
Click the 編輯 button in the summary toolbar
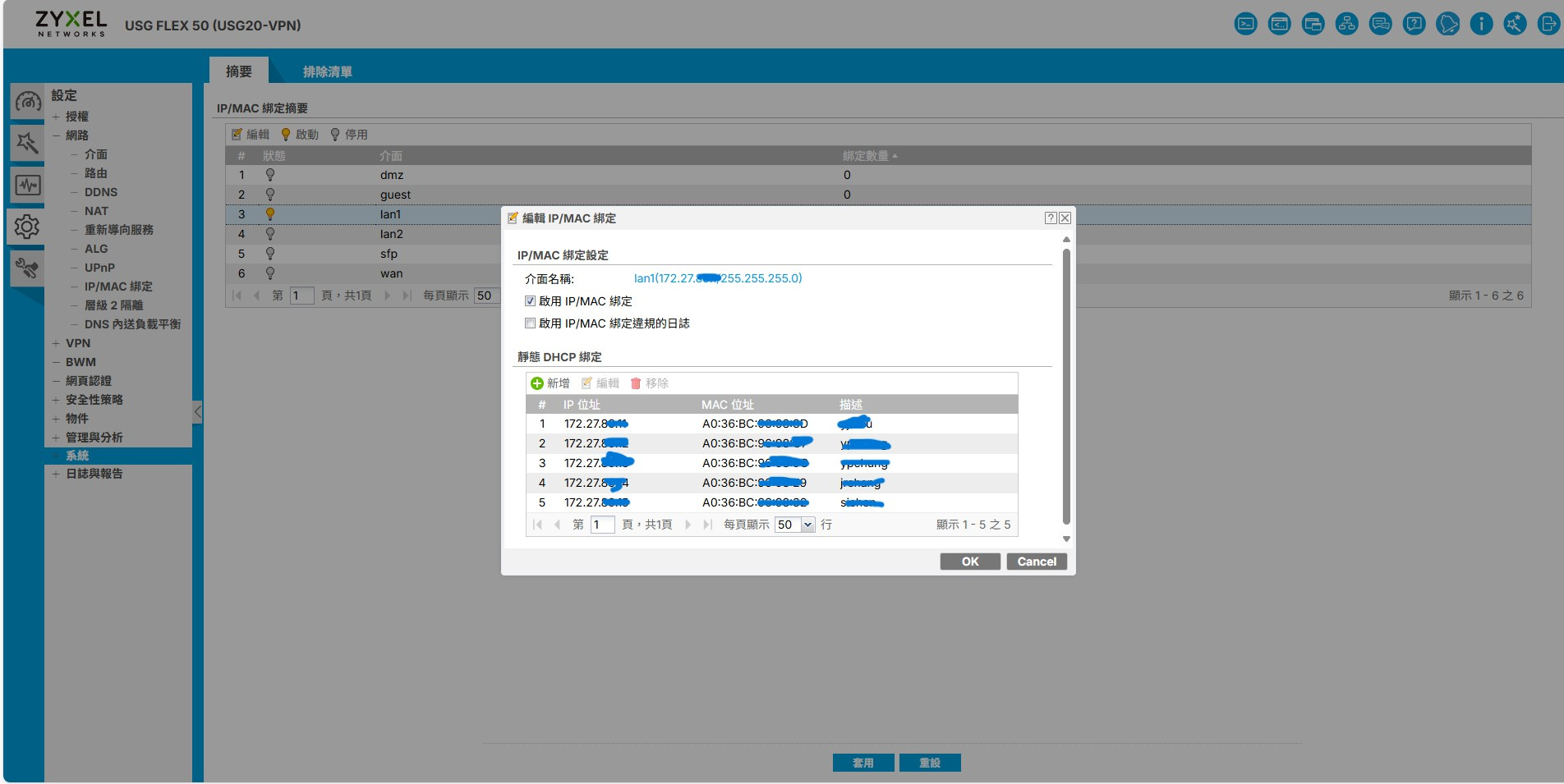[x=251, y=135]
